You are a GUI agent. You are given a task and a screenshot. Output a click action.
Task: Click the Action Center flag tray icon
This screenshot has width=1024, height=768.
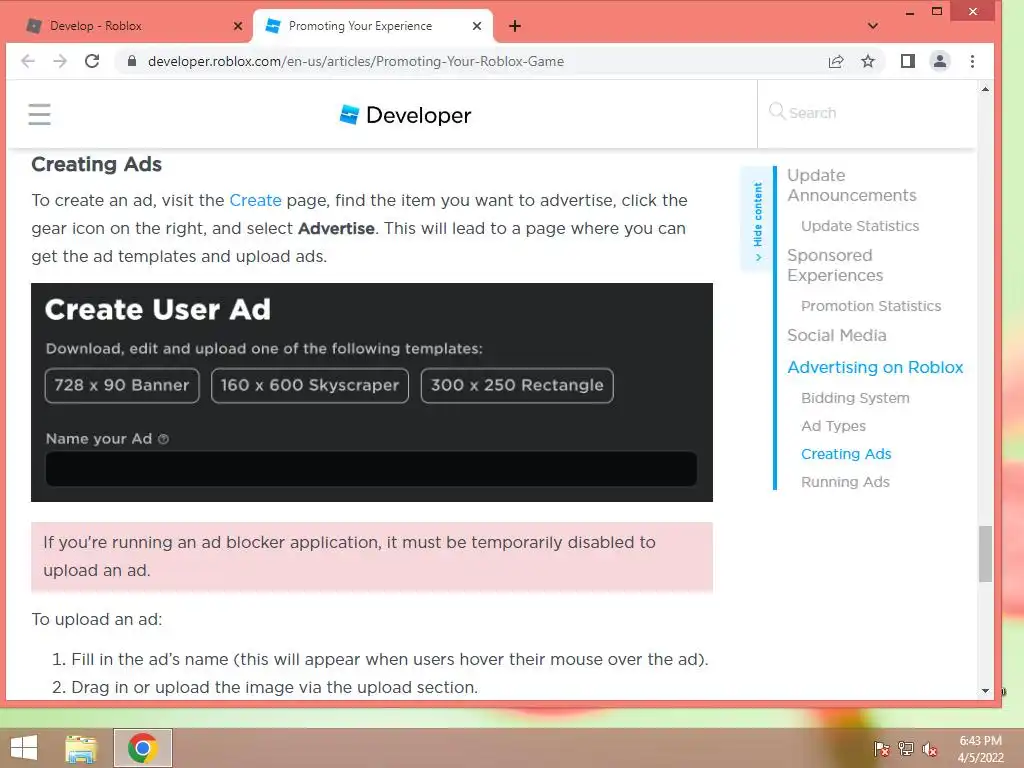point(882,748)
